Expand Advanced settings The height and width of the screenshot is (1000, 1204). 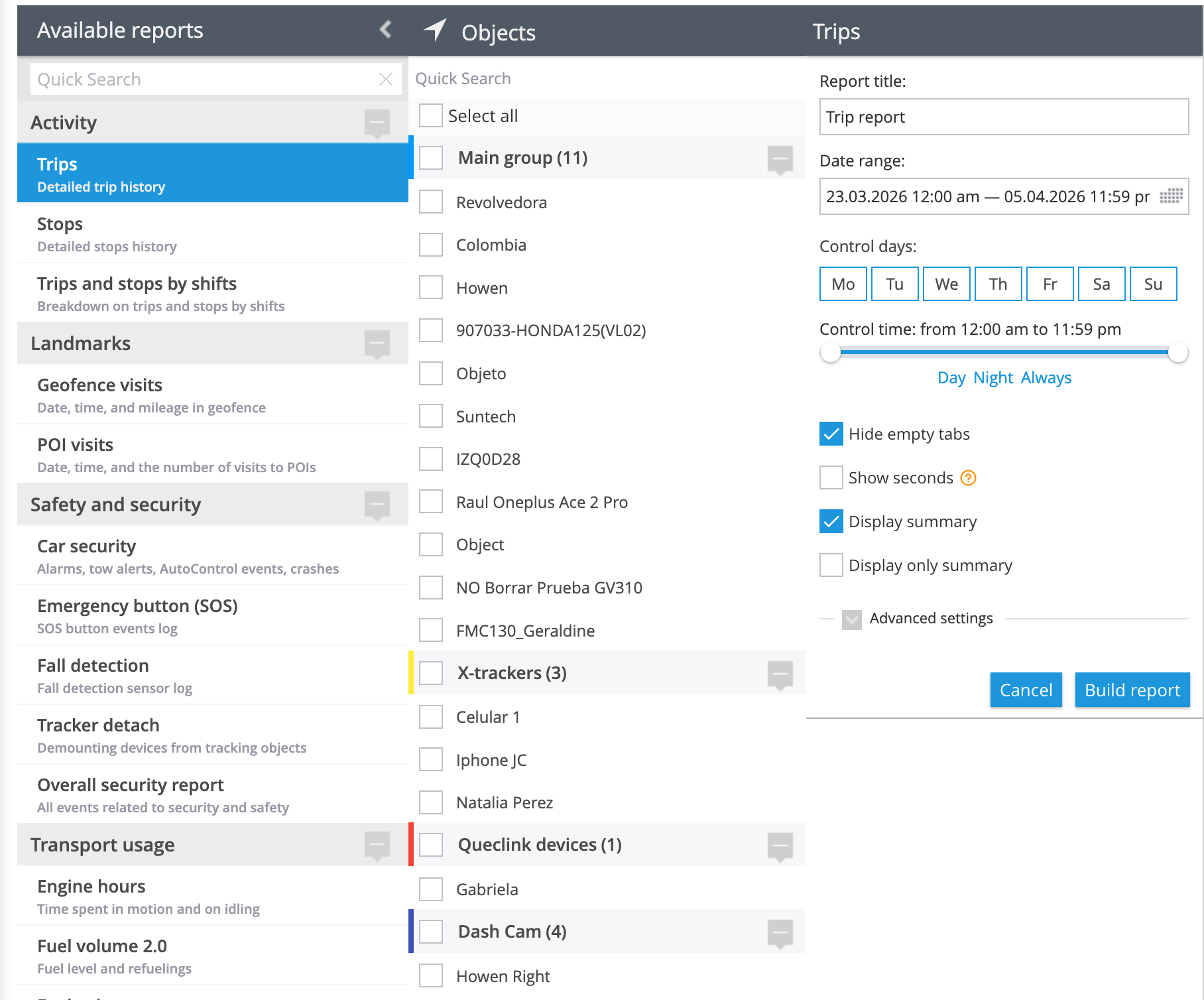point(852,619)
